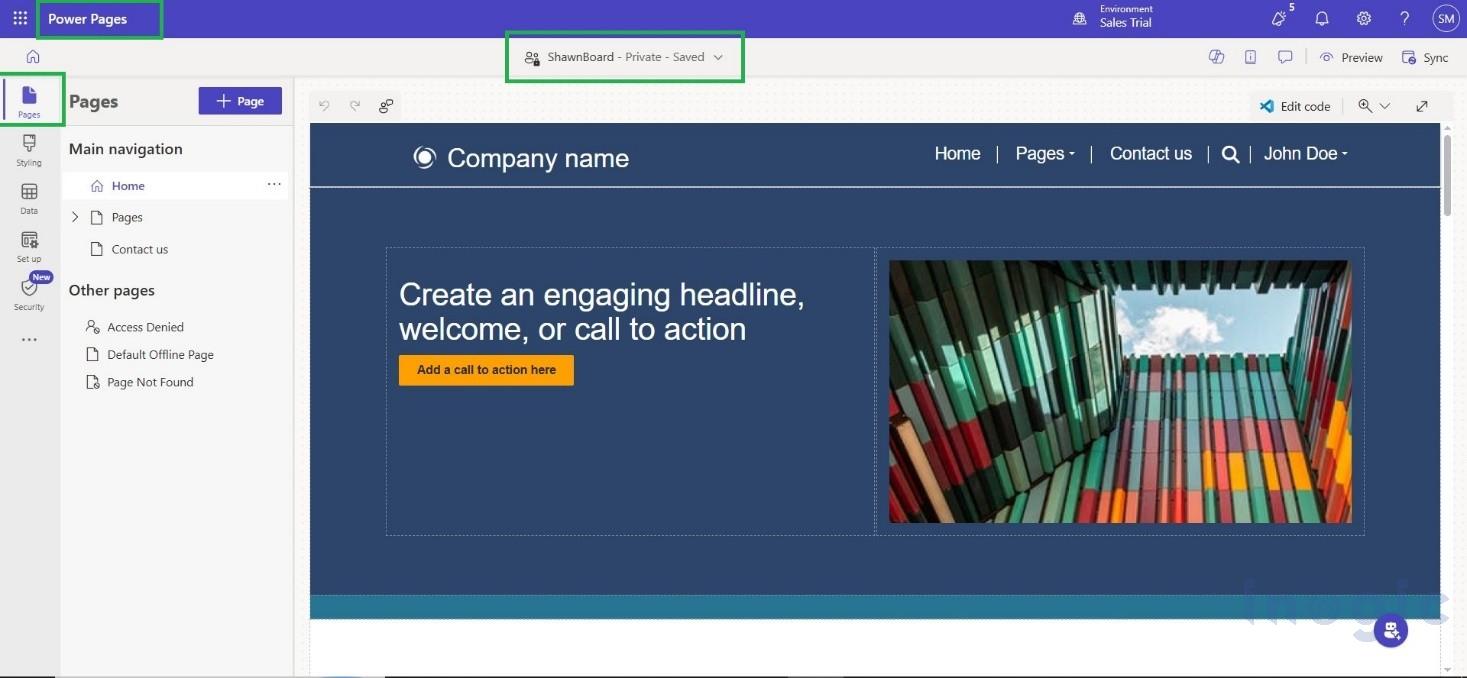Click the Home link in site header
The height and width of the screenshot is (678, 1467).
point(957,153)
